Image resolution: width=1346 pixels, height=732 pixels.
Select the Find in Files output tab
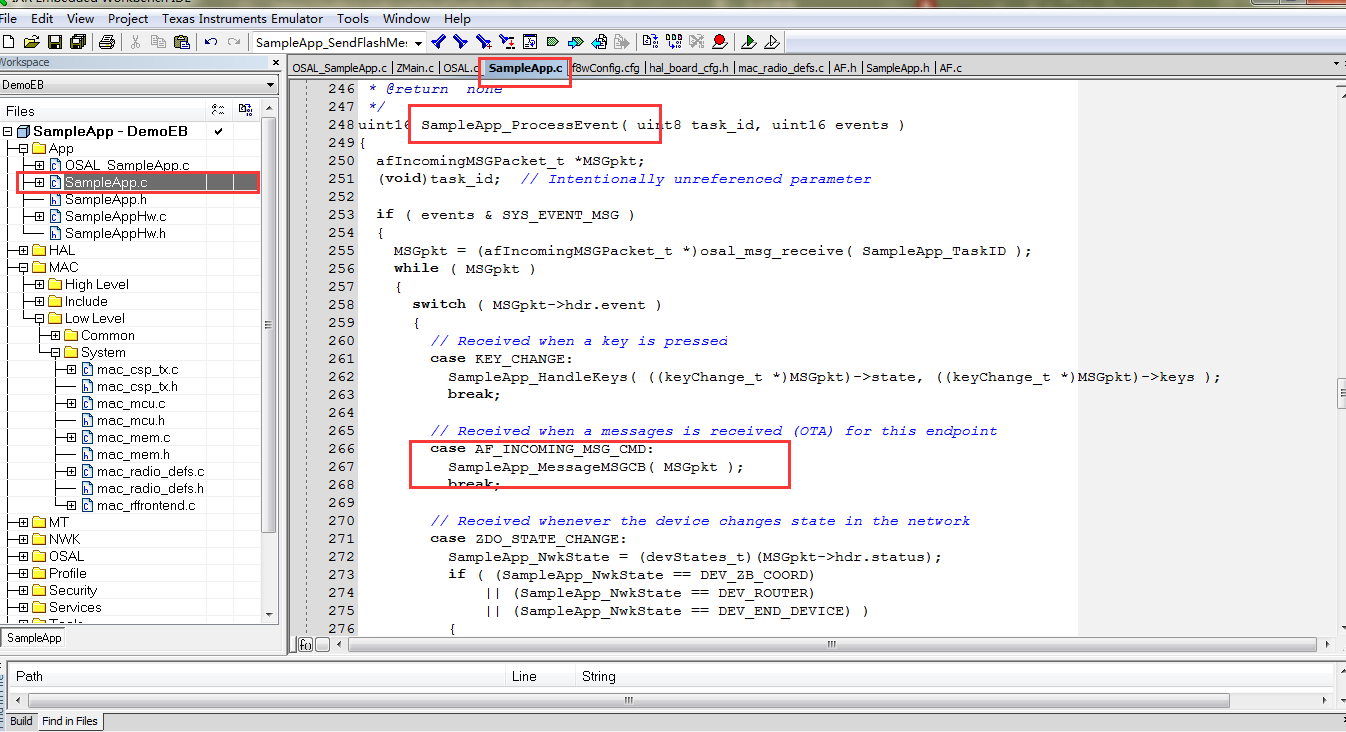point(70,721)
